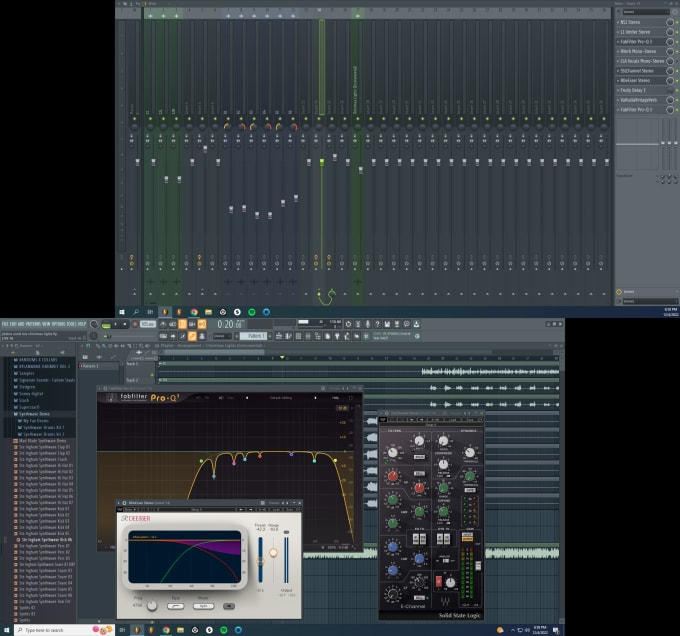Select Synthwave Drums Kit 1 folder
This screenshot has width=680, height=636.
pos(43,427)
